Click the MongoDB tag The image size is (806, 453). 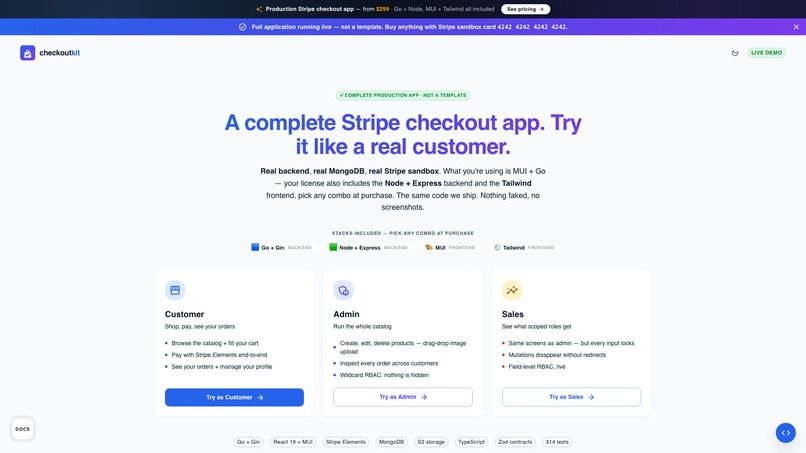click(391, 442)
